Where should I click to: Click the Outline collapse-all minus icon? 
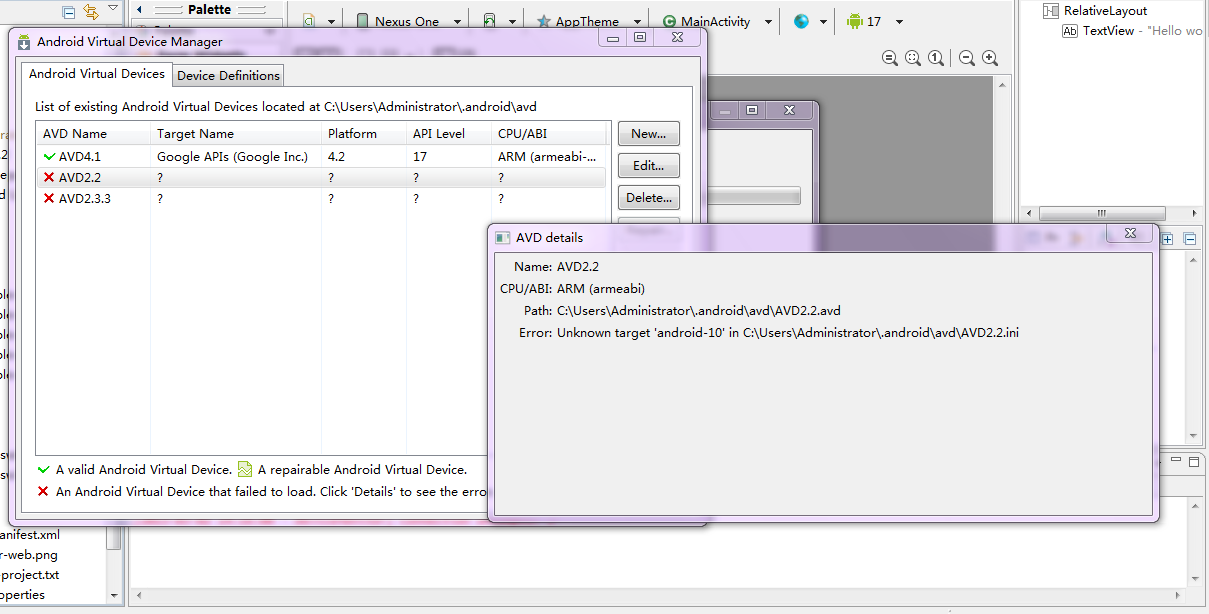[x=1190, y=239]
